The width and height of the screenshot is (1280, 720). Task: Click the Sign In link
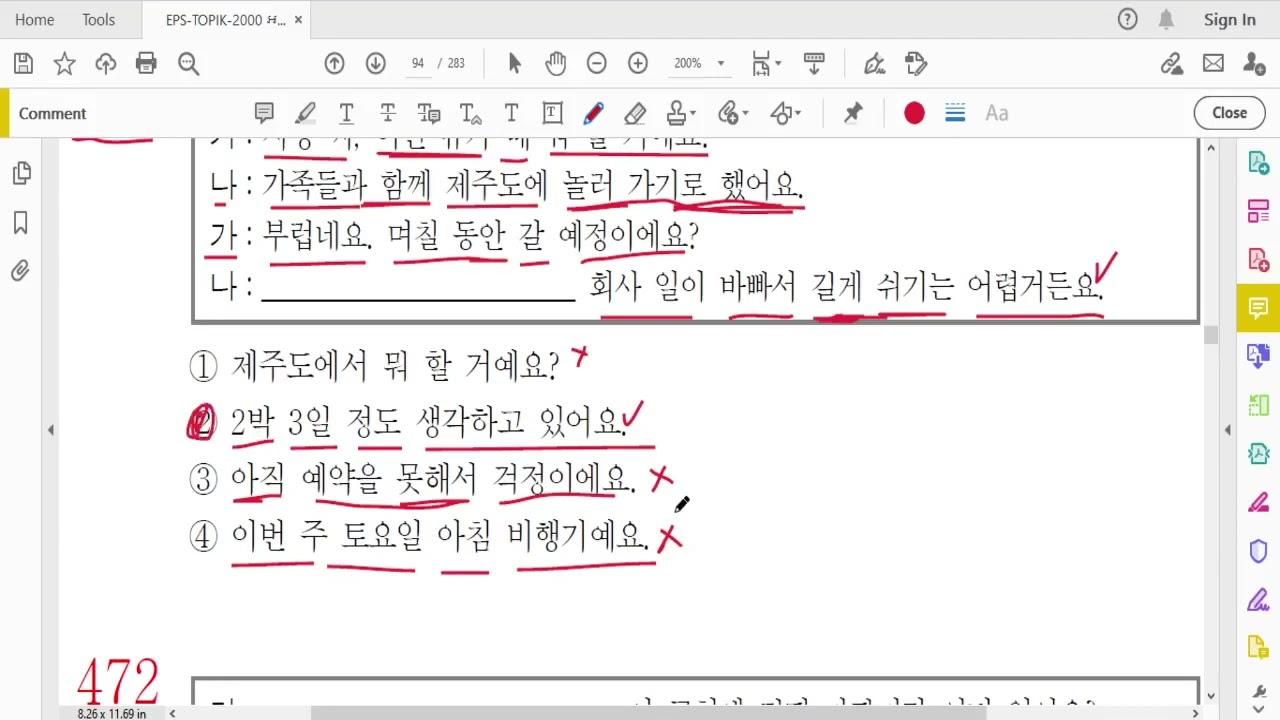click(1229, 19)
